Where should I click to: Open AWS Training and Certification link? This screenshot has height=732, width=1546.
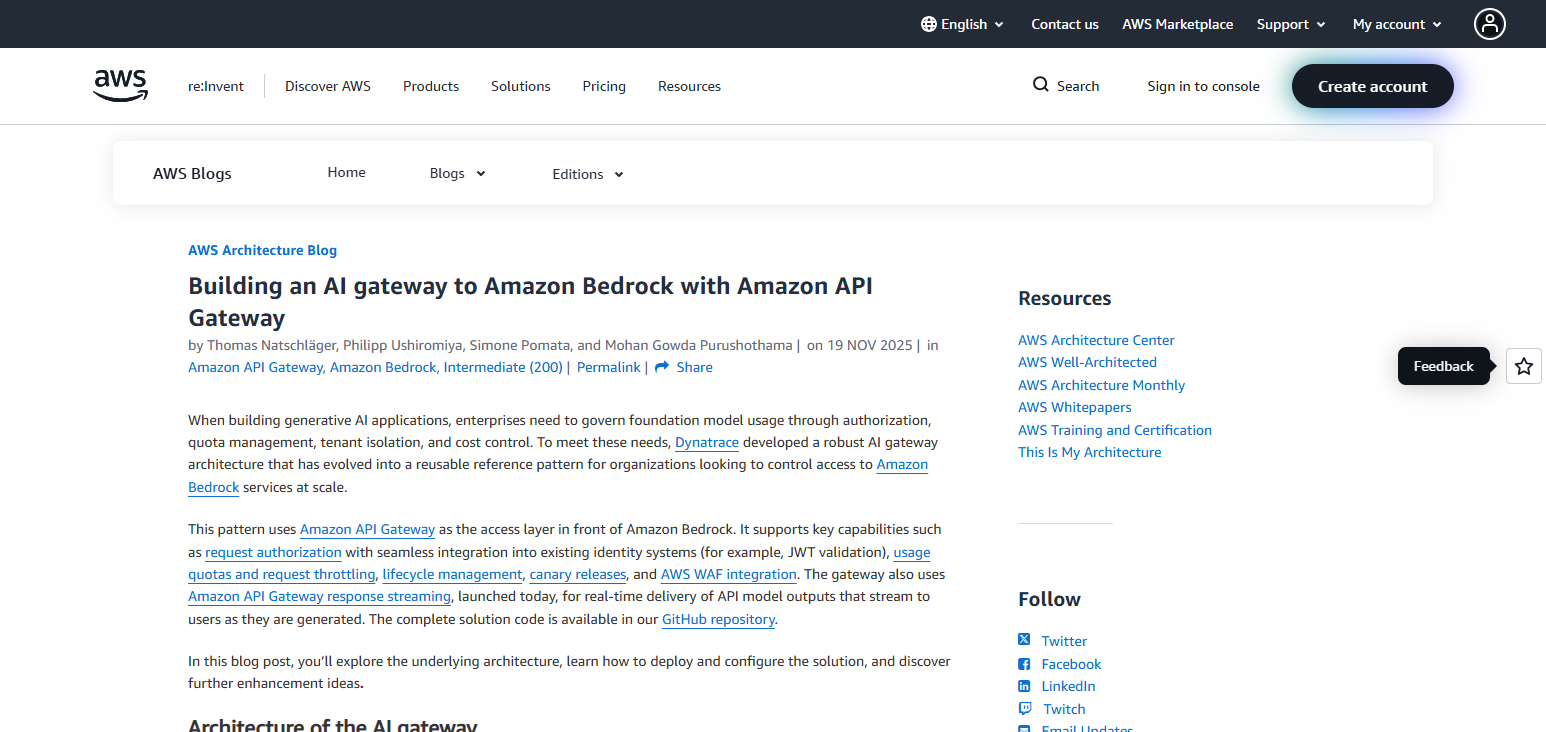(1115, 430)
